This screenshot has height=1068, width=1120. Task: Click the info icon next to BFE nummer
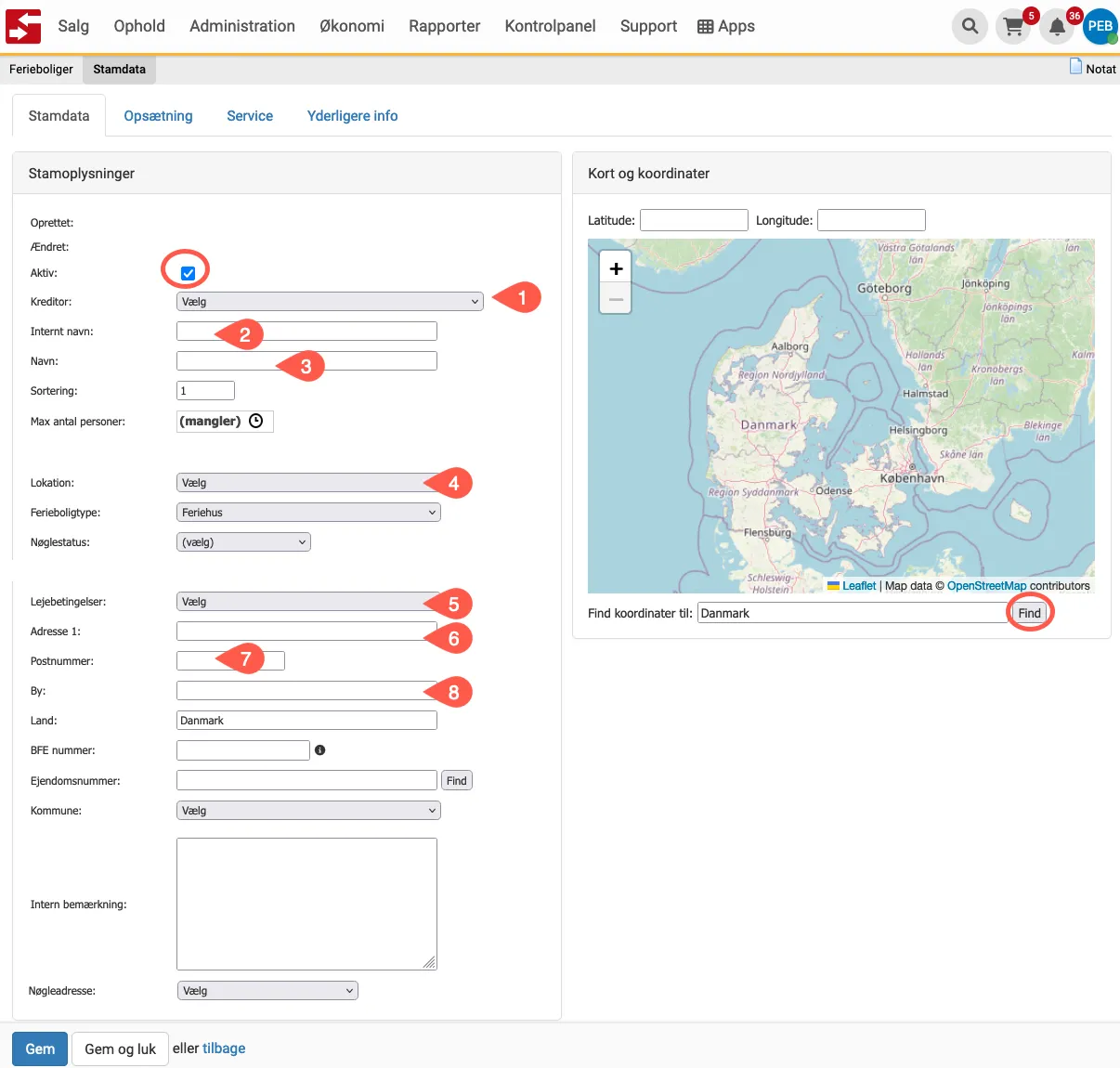[x=319, y=750]
